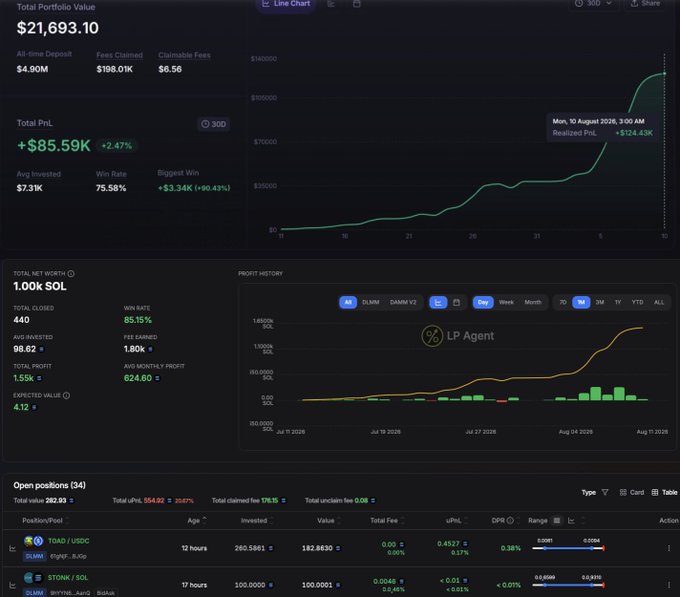Open the TOAD / USDC pool link

tap(69, 541)
